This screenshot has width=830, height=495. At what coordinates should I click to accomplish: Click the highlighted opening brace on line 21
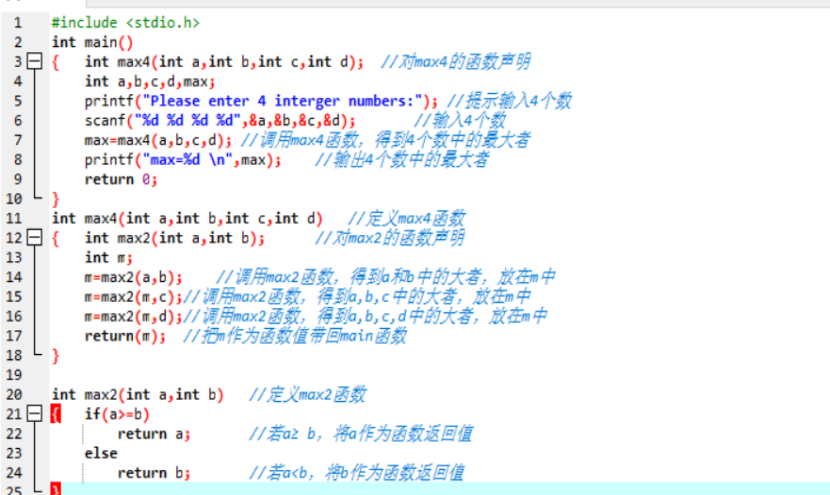click(x=56, y=414)
